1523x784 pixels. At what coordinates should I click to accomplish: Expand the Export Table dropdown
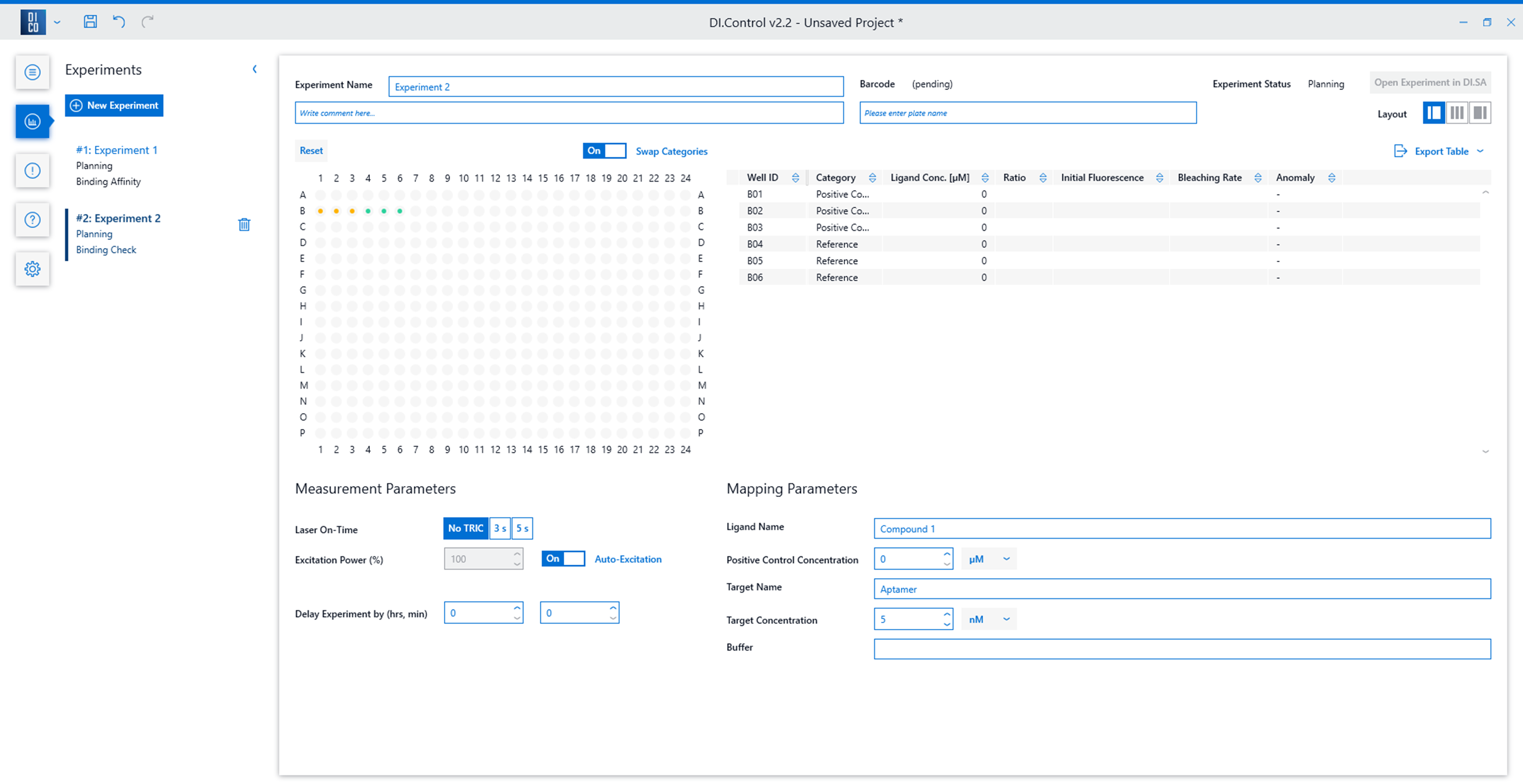pos(1480,151)
